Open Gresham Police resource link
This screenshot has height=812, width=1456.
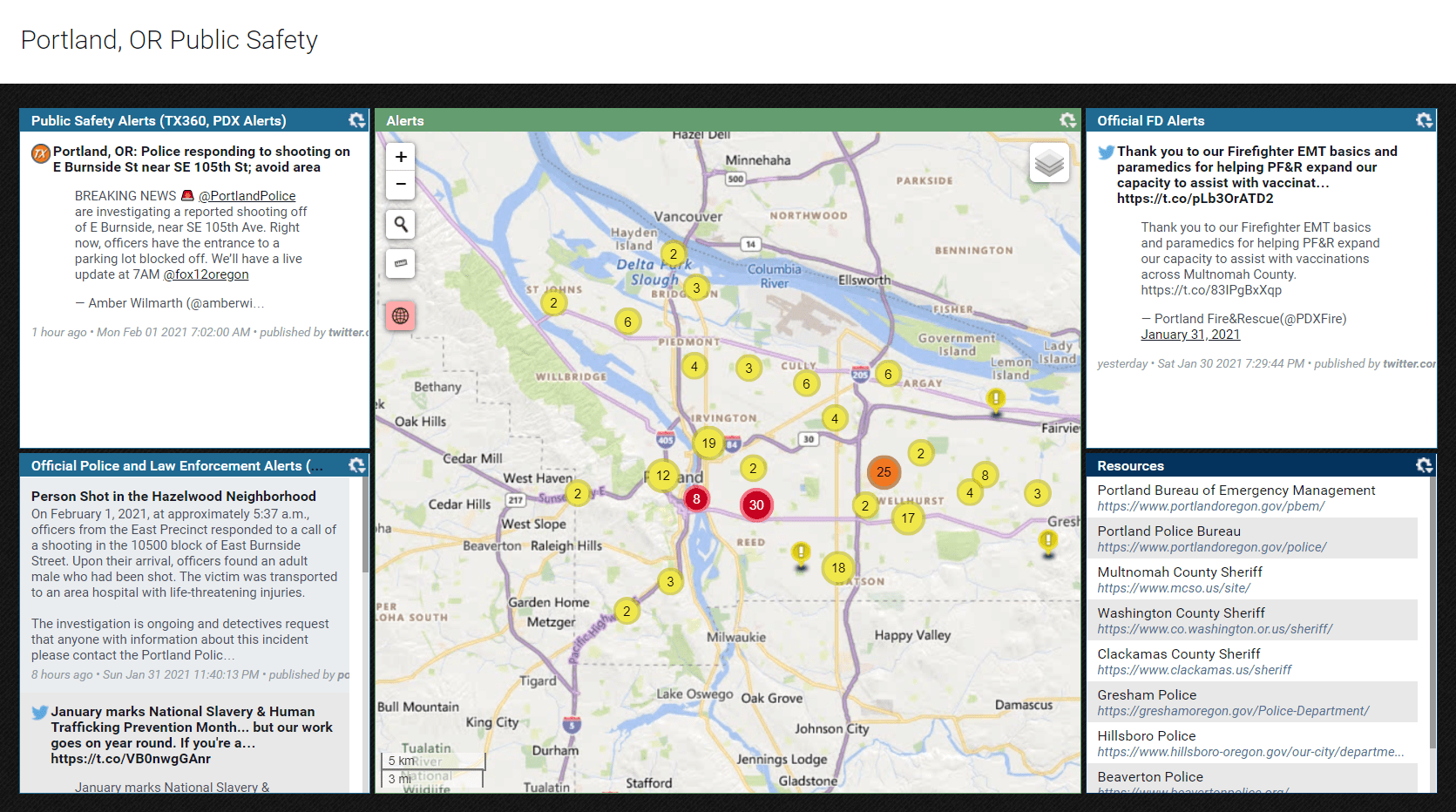point(1249,702)
